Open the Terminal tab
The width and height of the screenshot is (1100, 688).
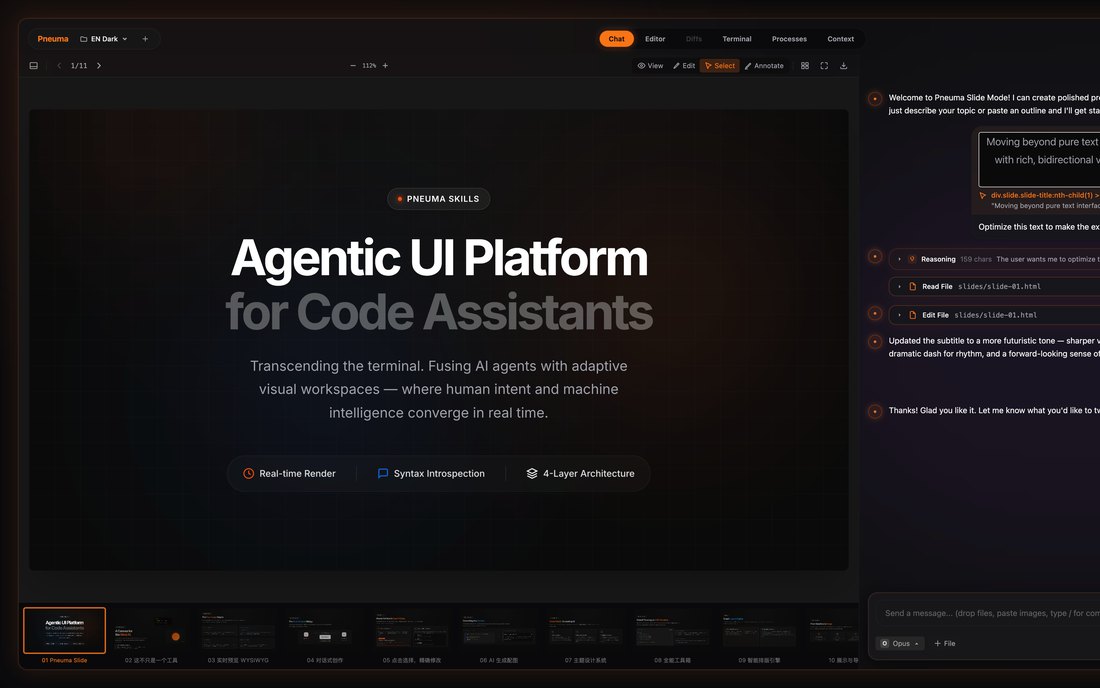(737, 39)
